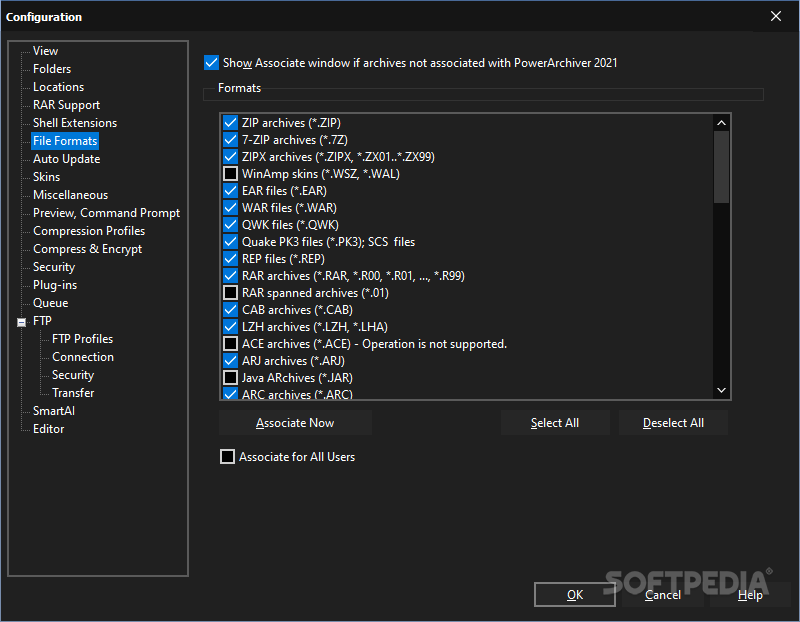Screen dimensions: 800x622
Task: Uncheck REP files (*.REP)
Action: (231, 259)
